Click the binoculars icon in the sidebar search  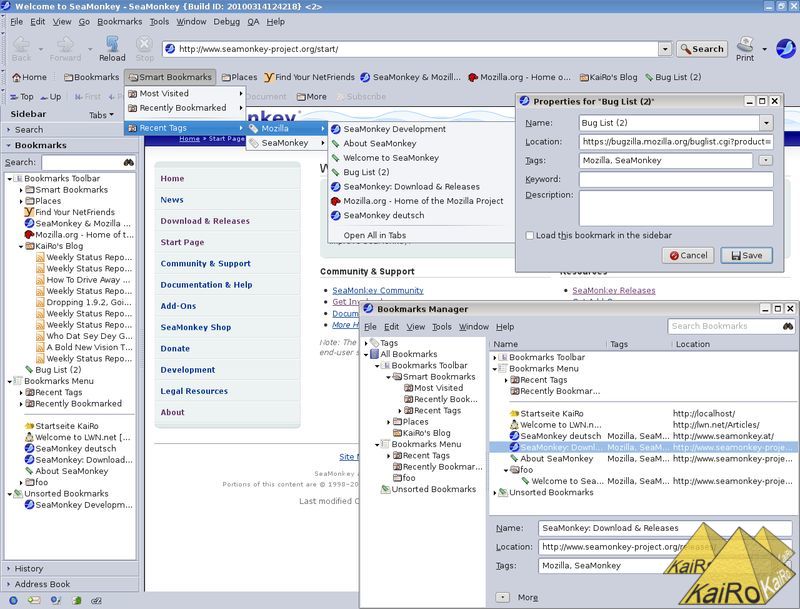129,162
